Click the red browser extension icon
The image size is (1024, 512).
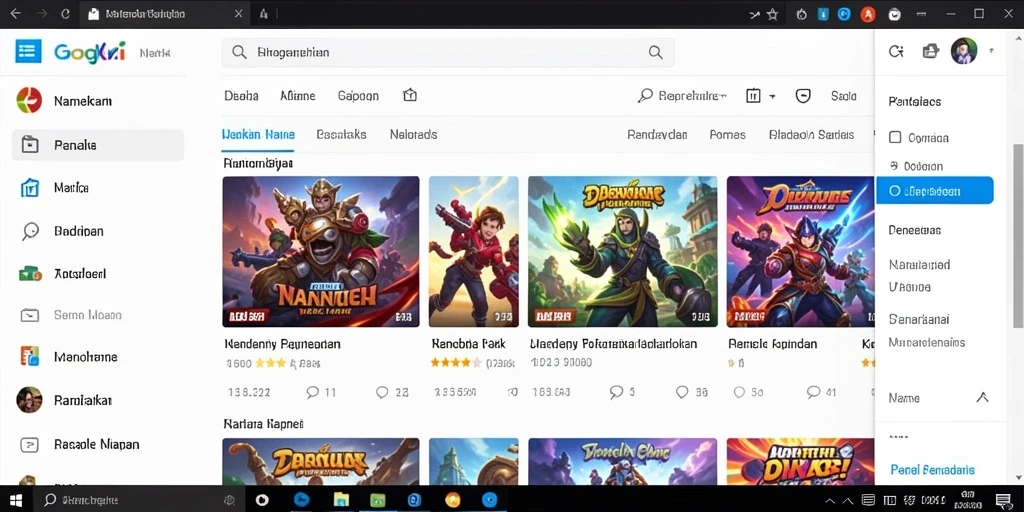pyautogui.click(x=867, y=14)
